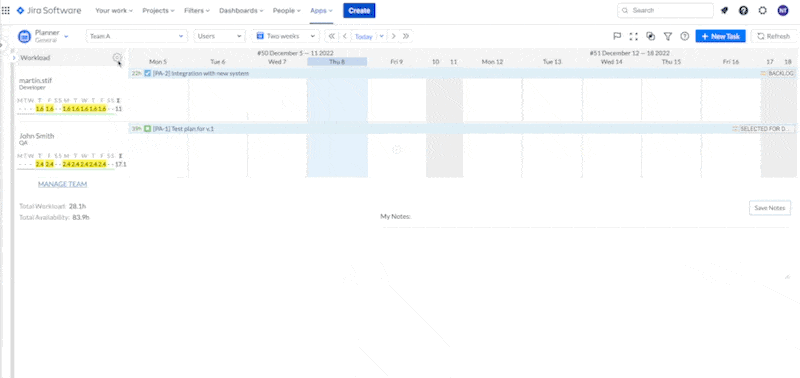The image size is (800, 378).
Task: Open the Two weeks range dropdown
Action: (x=286, y=36)
